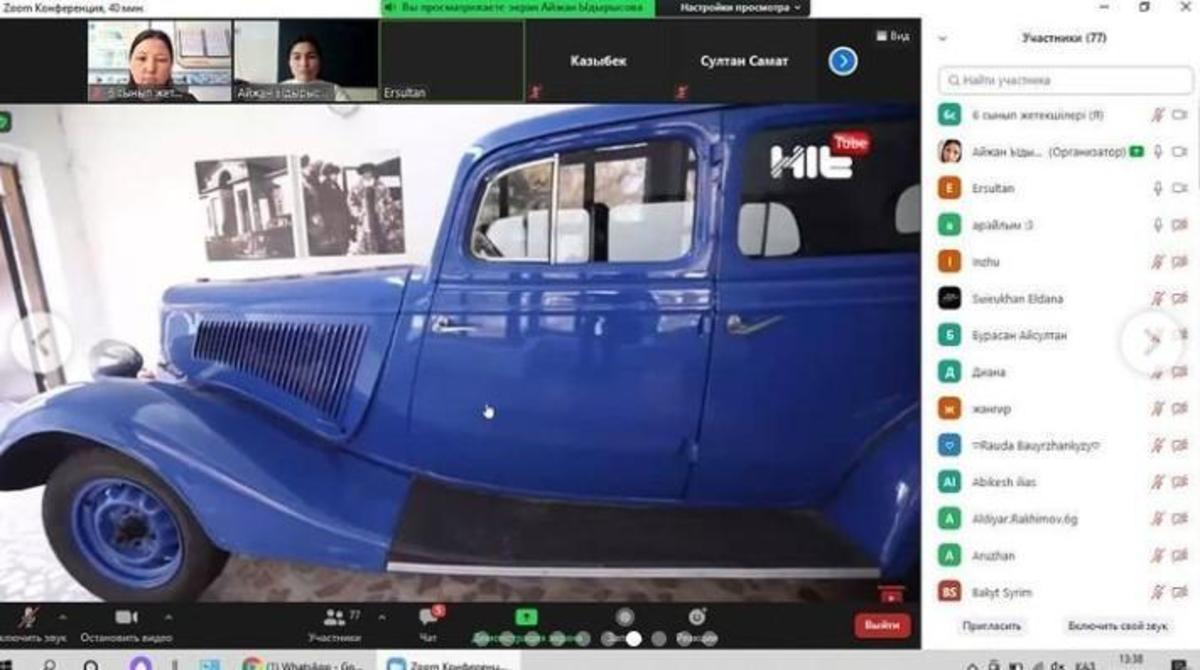Screen dimensions: 1200x670
Task: Open the Участники participants icon in the toolbar
Action: click(334, 618)
